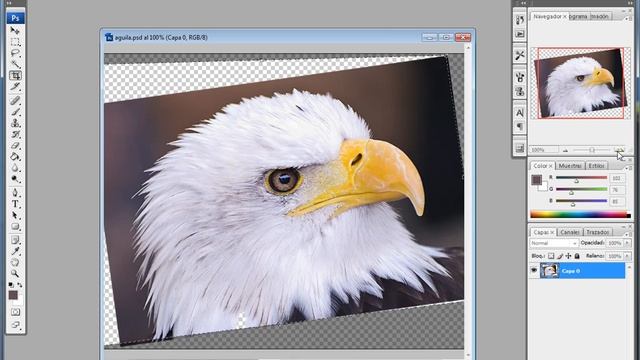Select the Blur tool

[x=16, y=168]
